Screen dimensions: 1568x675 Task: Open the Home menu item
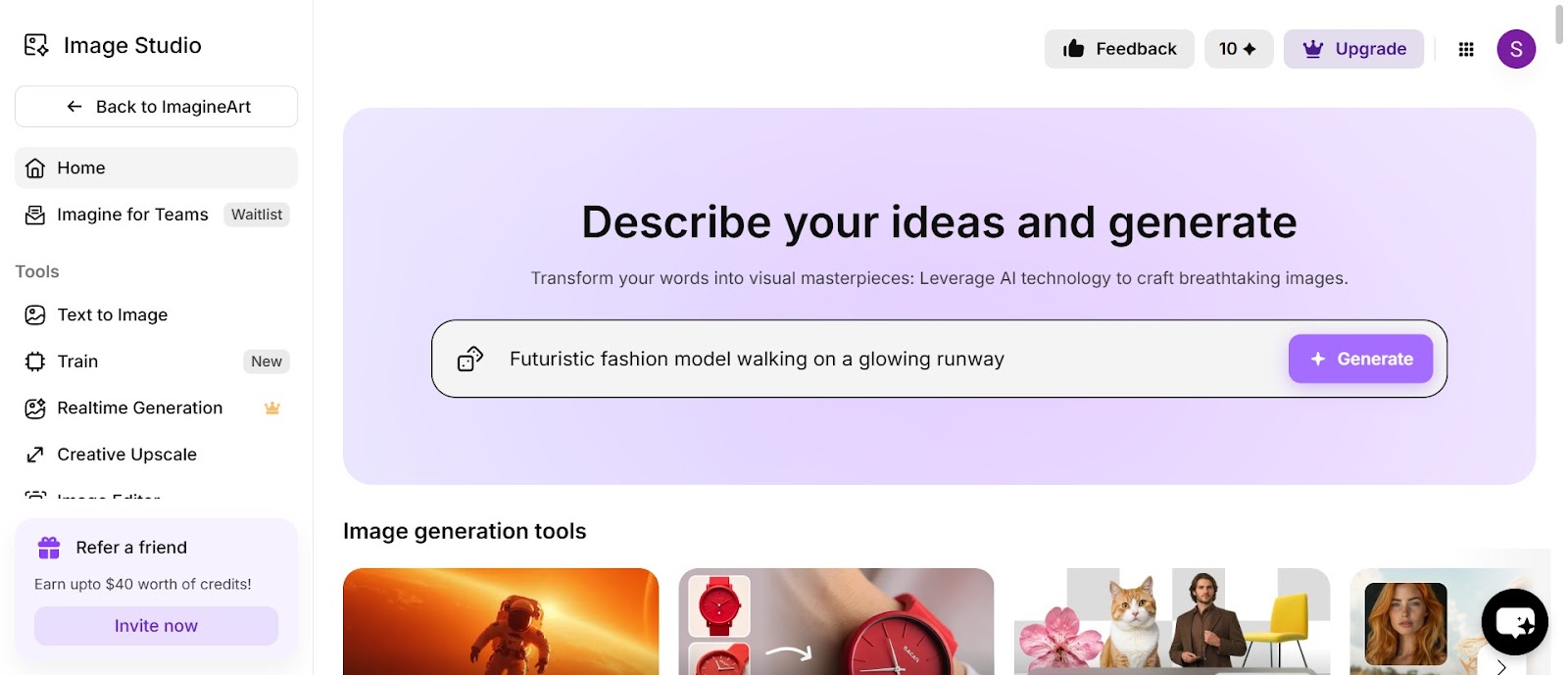click(156, 168)
